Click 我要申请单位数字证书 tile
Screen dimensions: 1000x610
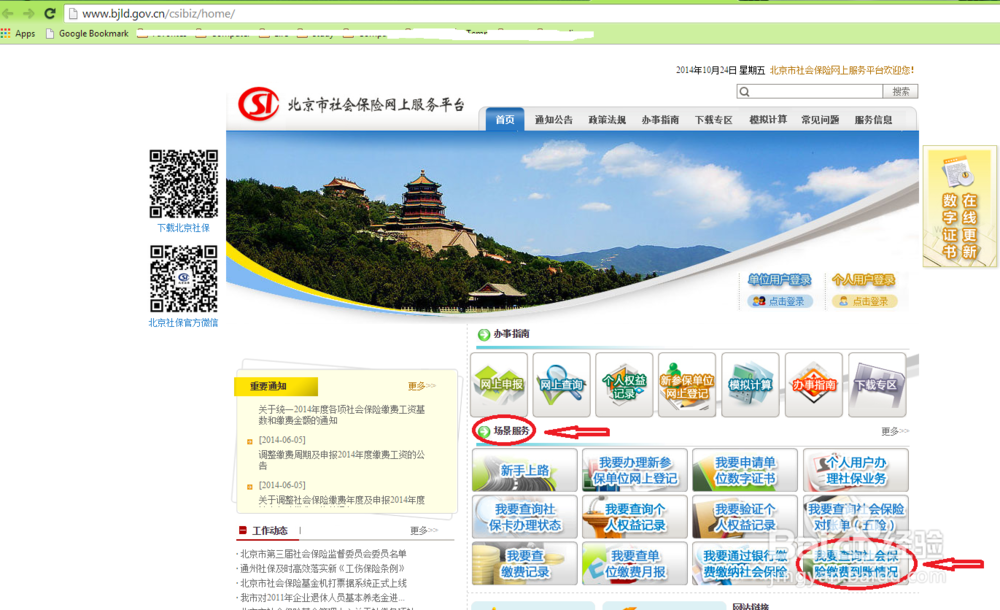[x=745, y=470]
